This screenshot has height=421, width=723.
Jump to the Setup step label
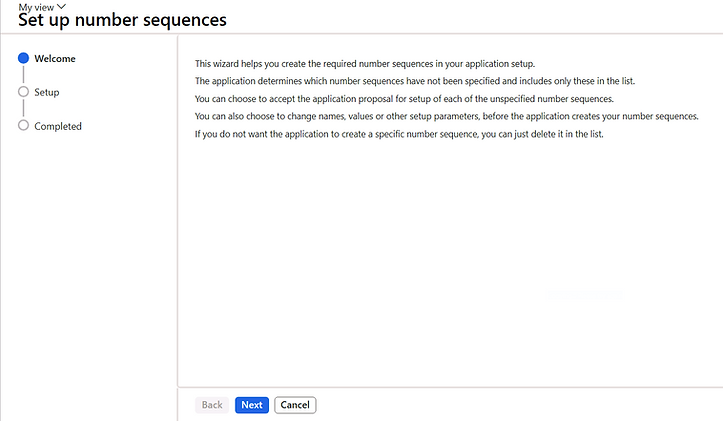[47, 92]
